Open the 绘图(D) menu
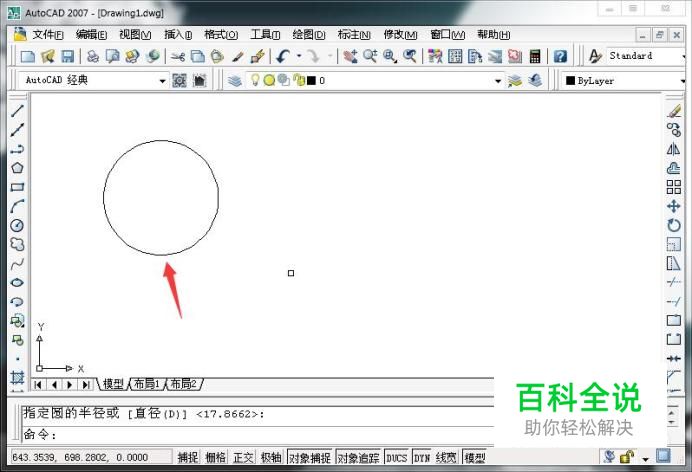 (x=309, y=34)
